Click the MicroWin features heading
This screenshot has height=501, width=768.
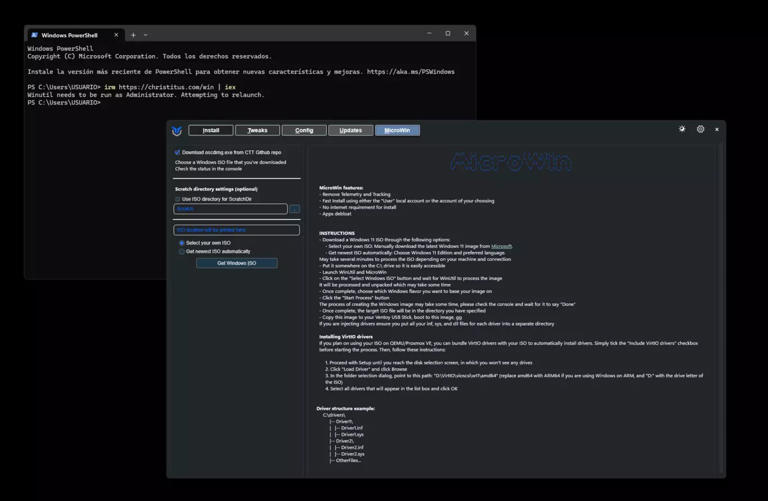pos(341,188)
